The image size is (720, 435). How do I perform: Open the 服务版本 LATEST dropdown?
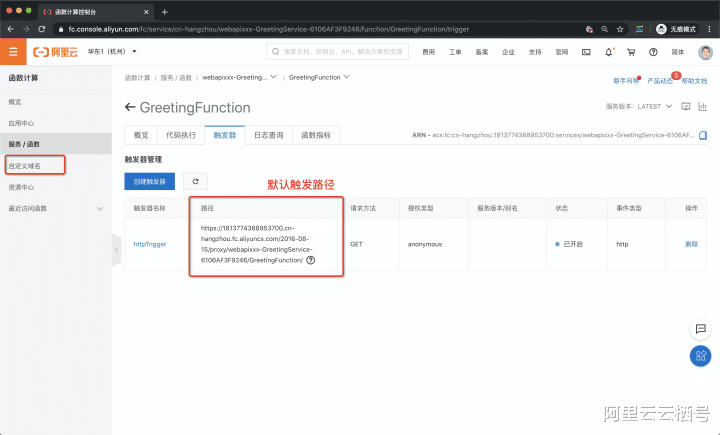coord(655,107)
